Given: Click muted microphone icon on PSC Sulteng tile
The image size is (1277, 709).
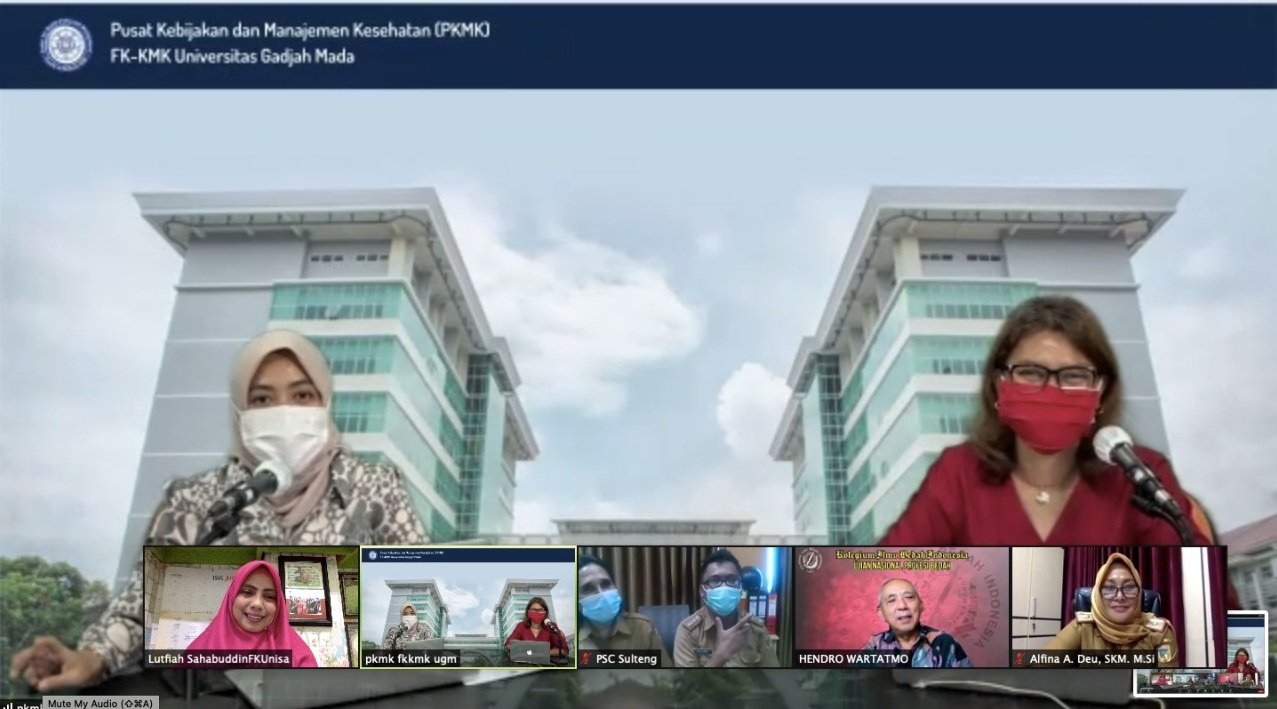Looking at the screenshot, I should click(587, 660).
